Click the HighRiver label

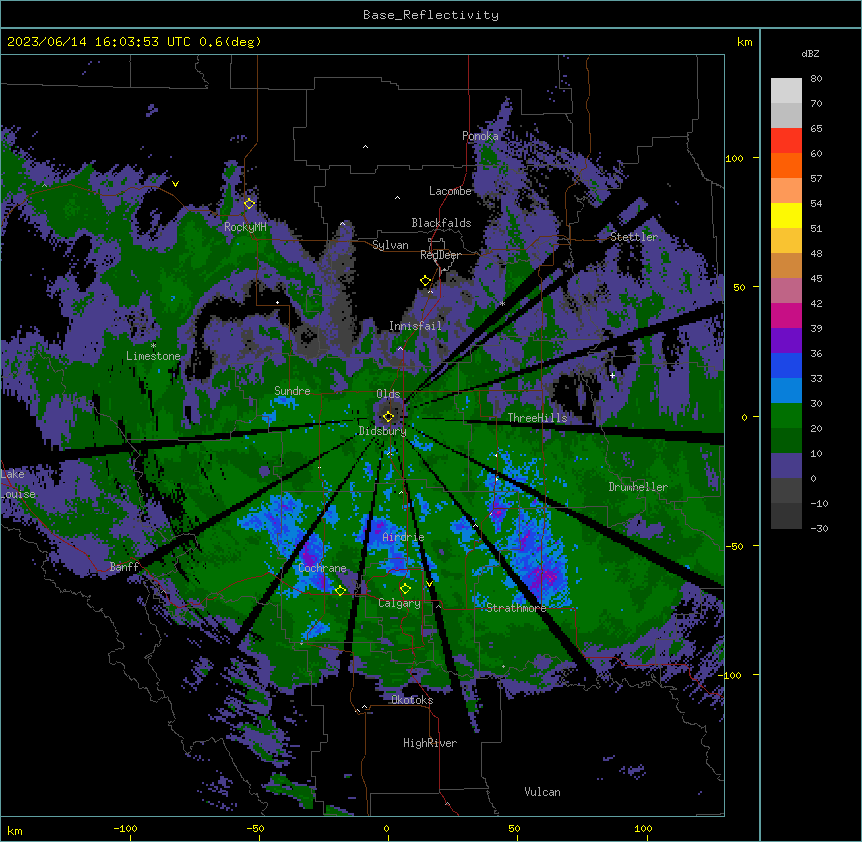(x=430, y=743)
